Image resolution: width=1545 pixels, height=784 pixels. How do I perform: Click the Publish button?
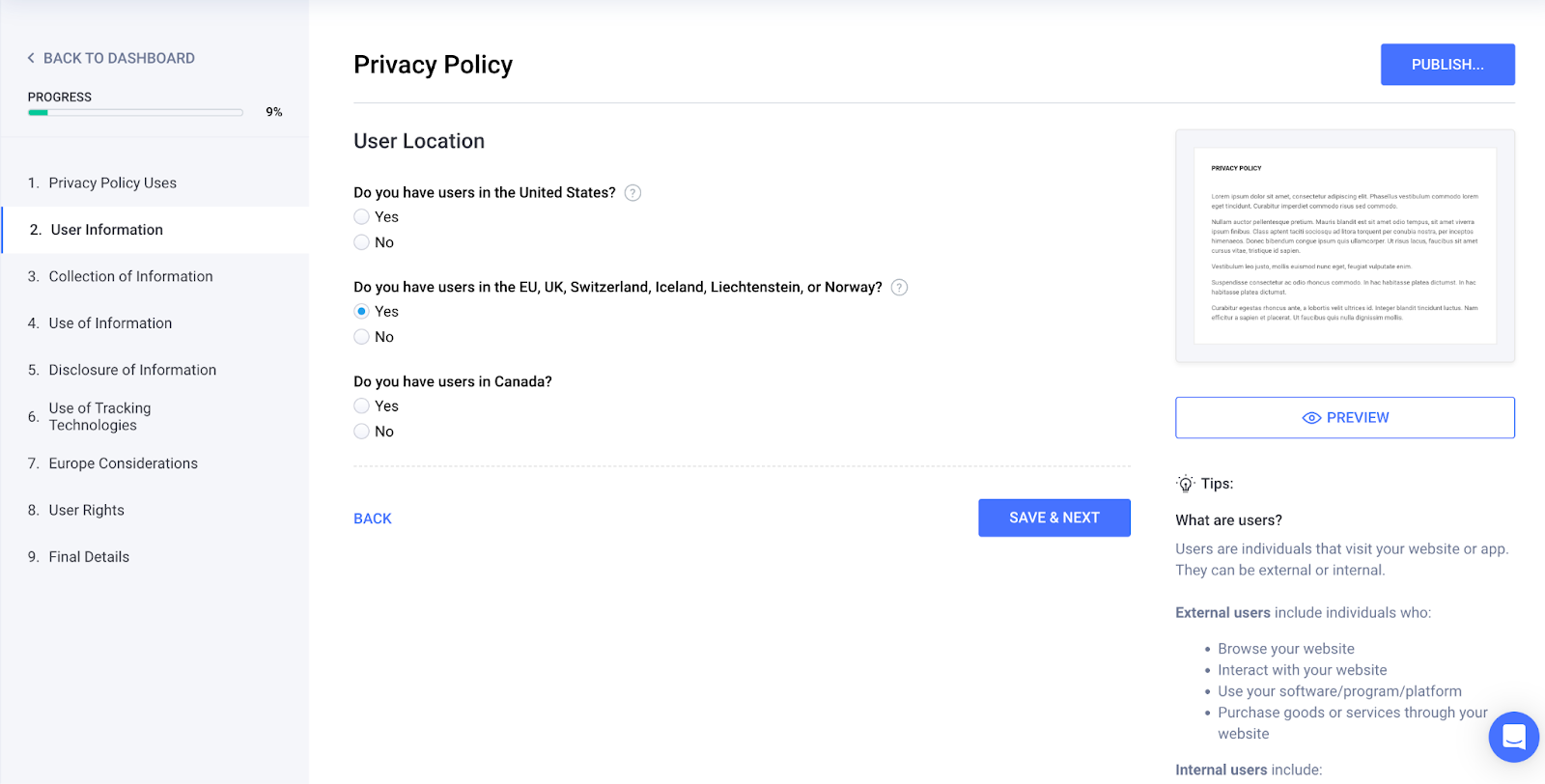pyautogui.click(x=1447, y=65)
